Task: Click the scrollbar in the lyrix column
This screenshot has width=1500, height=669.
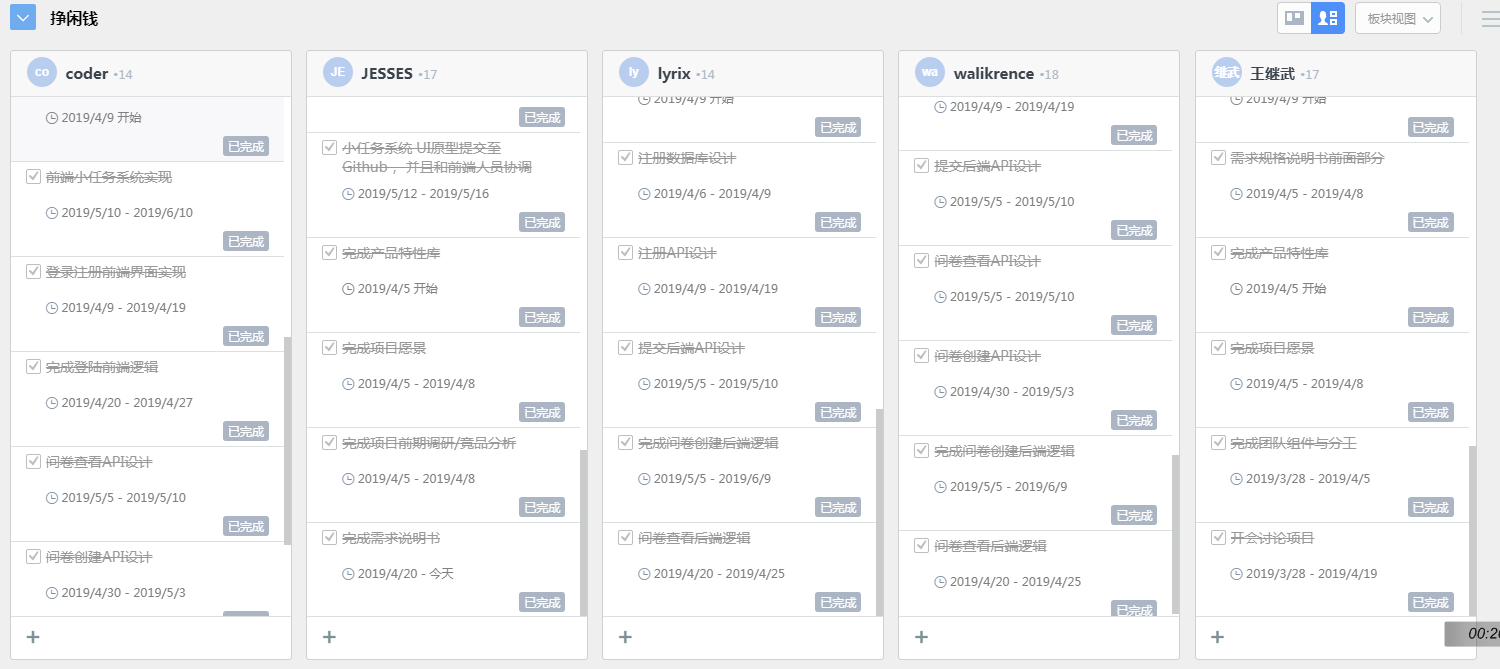Action: [879, 511]
